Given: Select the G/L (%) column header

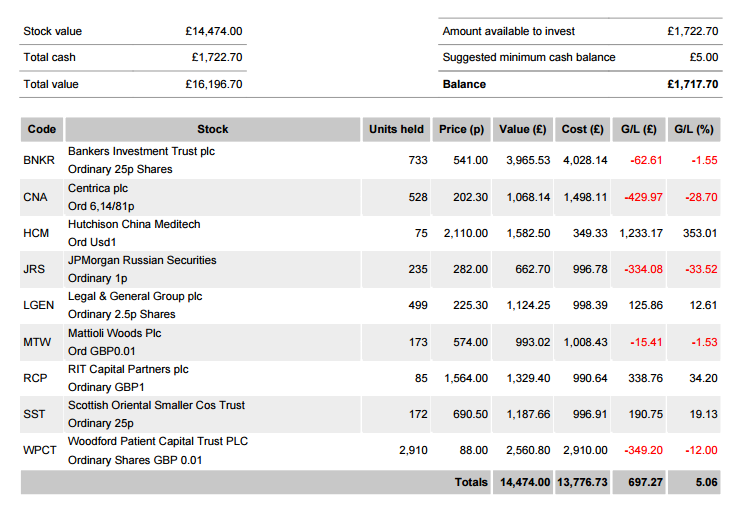Looking at the screenshot, I should point(694,129).
